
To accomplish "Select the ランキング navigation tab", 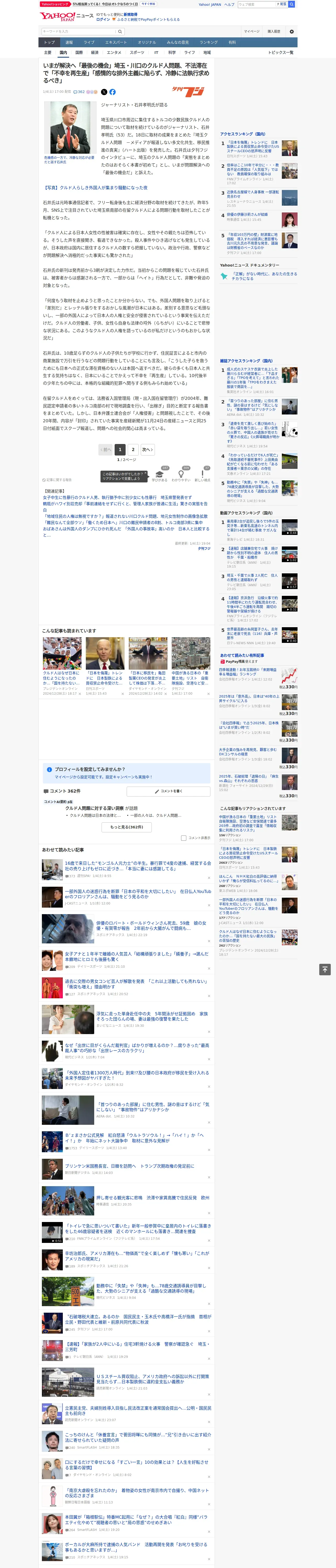I will click(x=209, y=43).
